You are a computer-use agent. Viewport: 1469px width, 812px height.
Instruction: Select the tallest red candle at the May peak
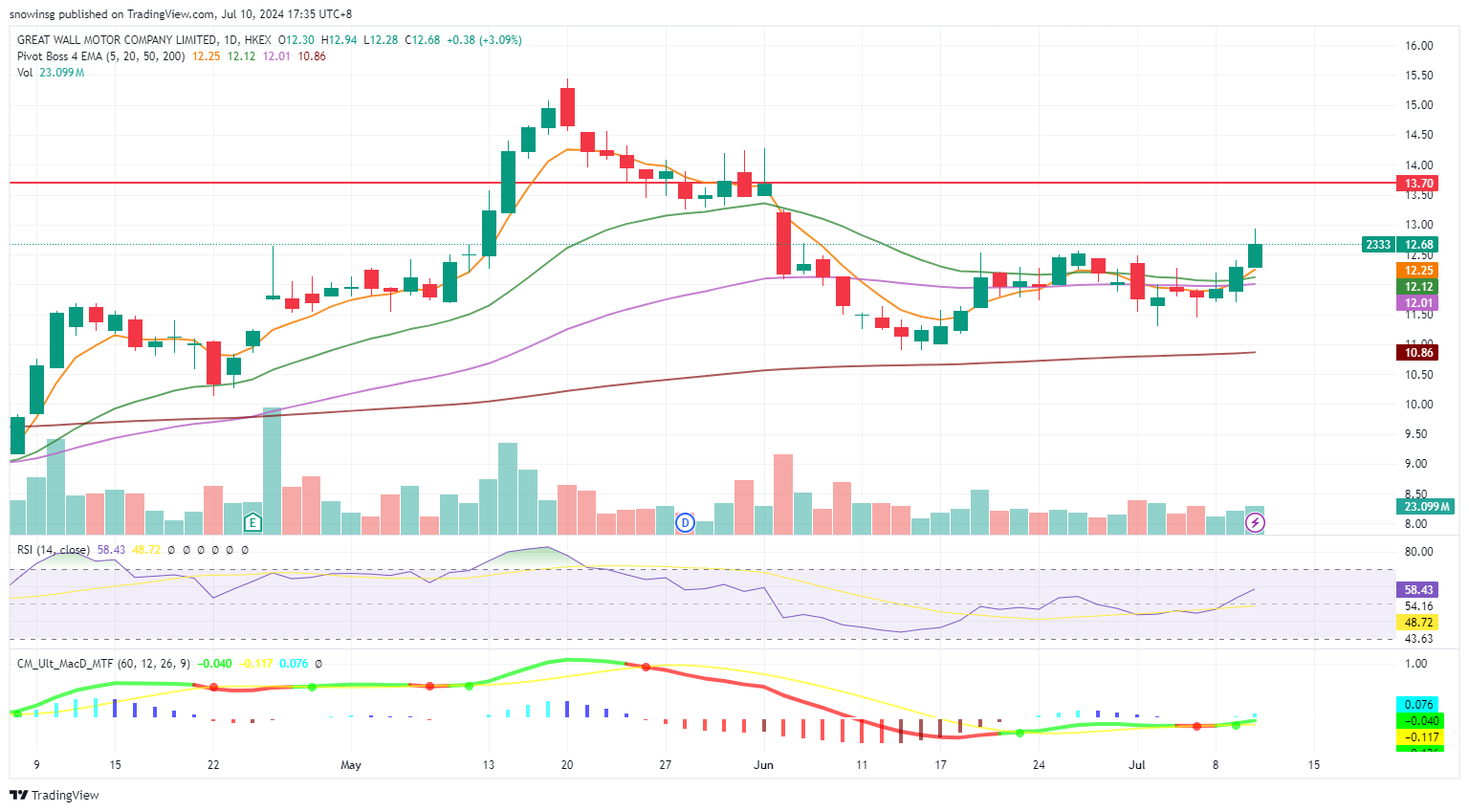point(567,107)
